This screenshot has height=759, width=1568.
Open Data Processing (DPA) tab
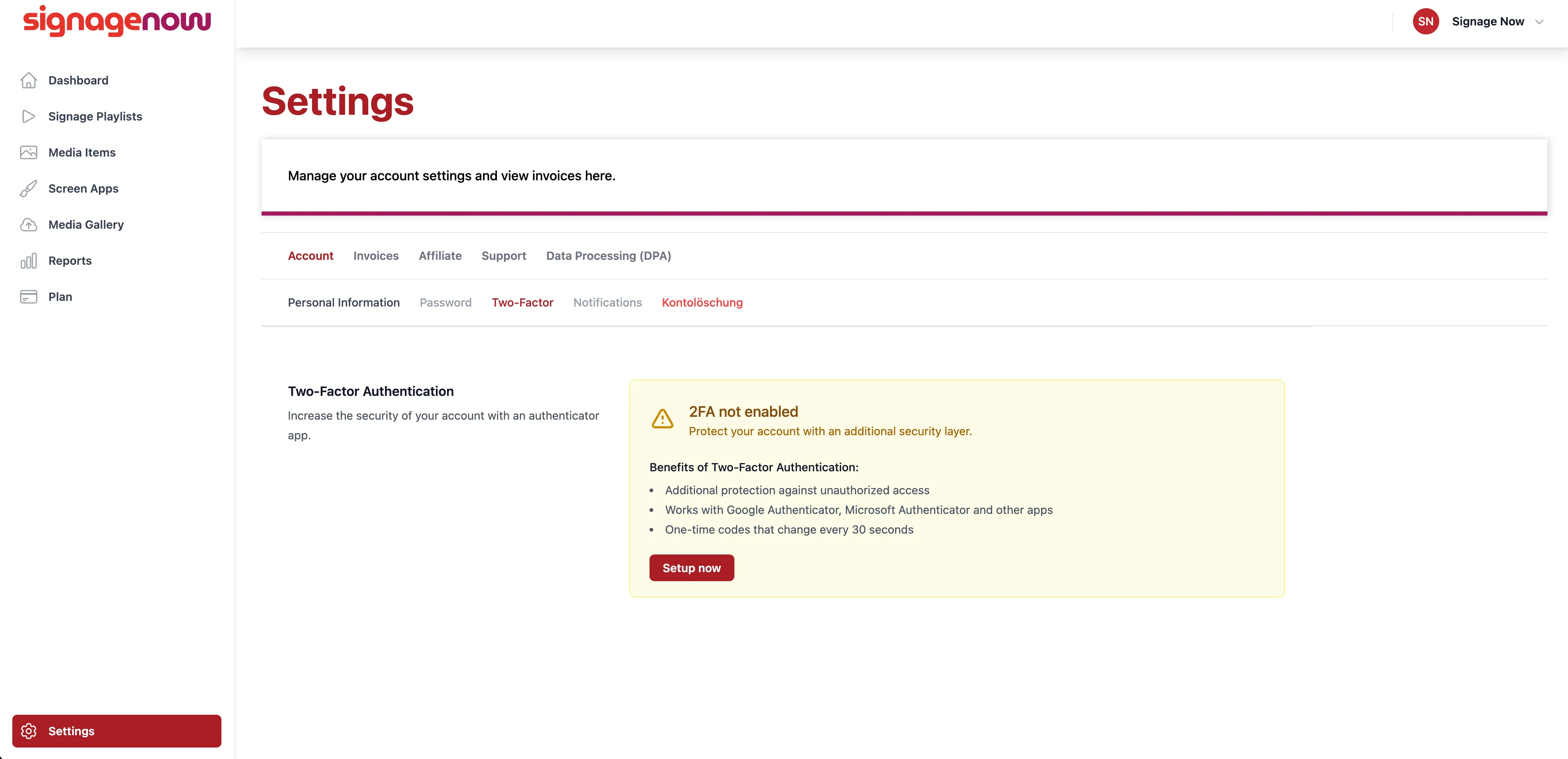pos(608,256)
